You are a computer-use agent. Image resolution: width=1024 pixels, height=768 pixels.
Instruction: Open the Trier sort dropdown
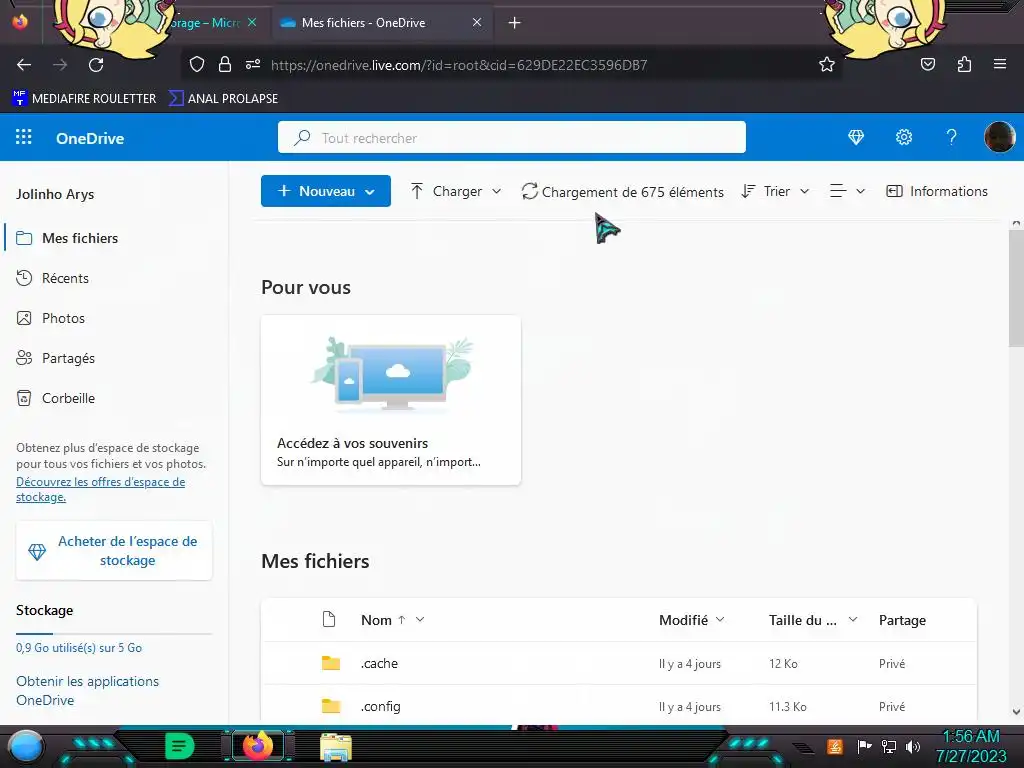(775, 191)
